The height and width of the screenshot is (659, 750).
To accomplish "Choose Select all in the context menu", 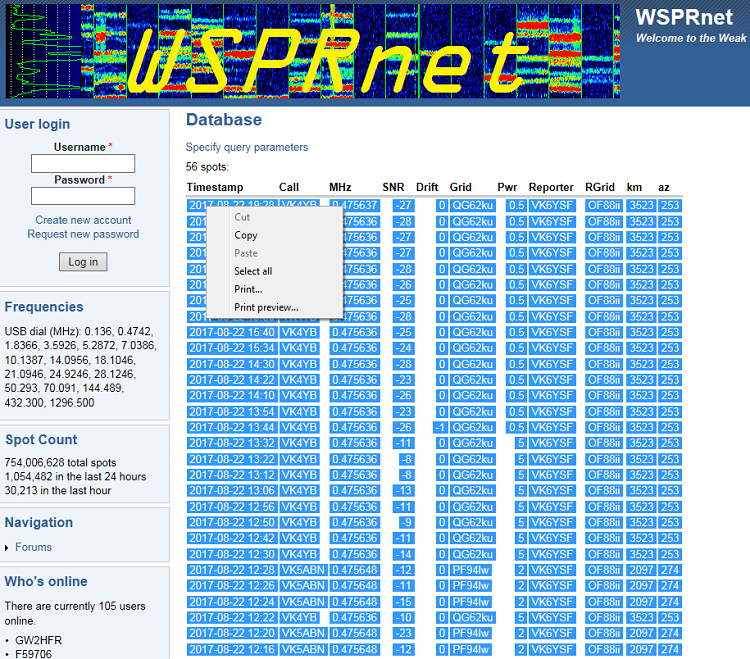I will 253,271.
